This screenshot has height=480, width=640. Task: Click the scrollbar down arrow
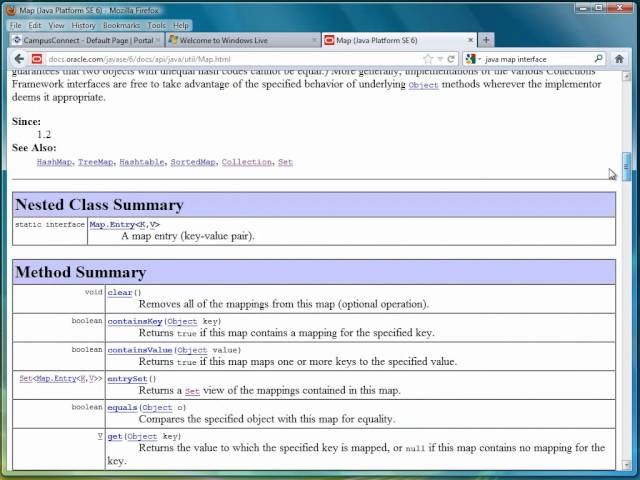tap(626, 464)
